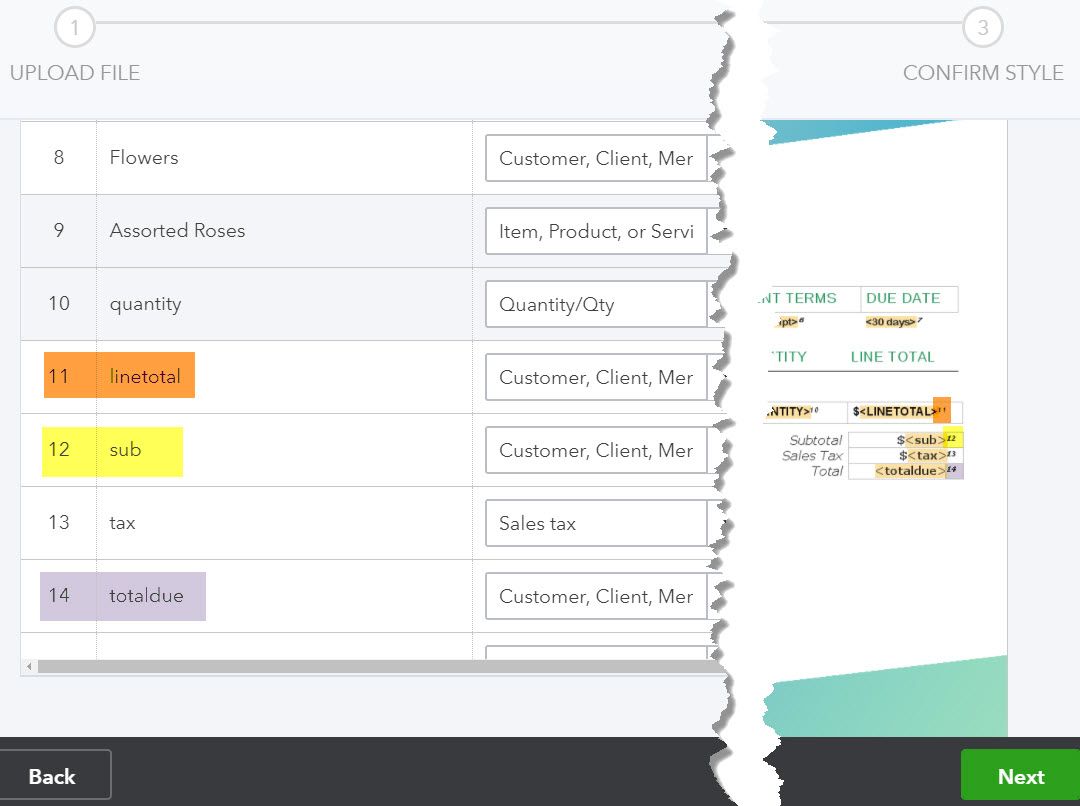Click row number 8 in the table
1080x806 pixels.
(x=59, y=158)
